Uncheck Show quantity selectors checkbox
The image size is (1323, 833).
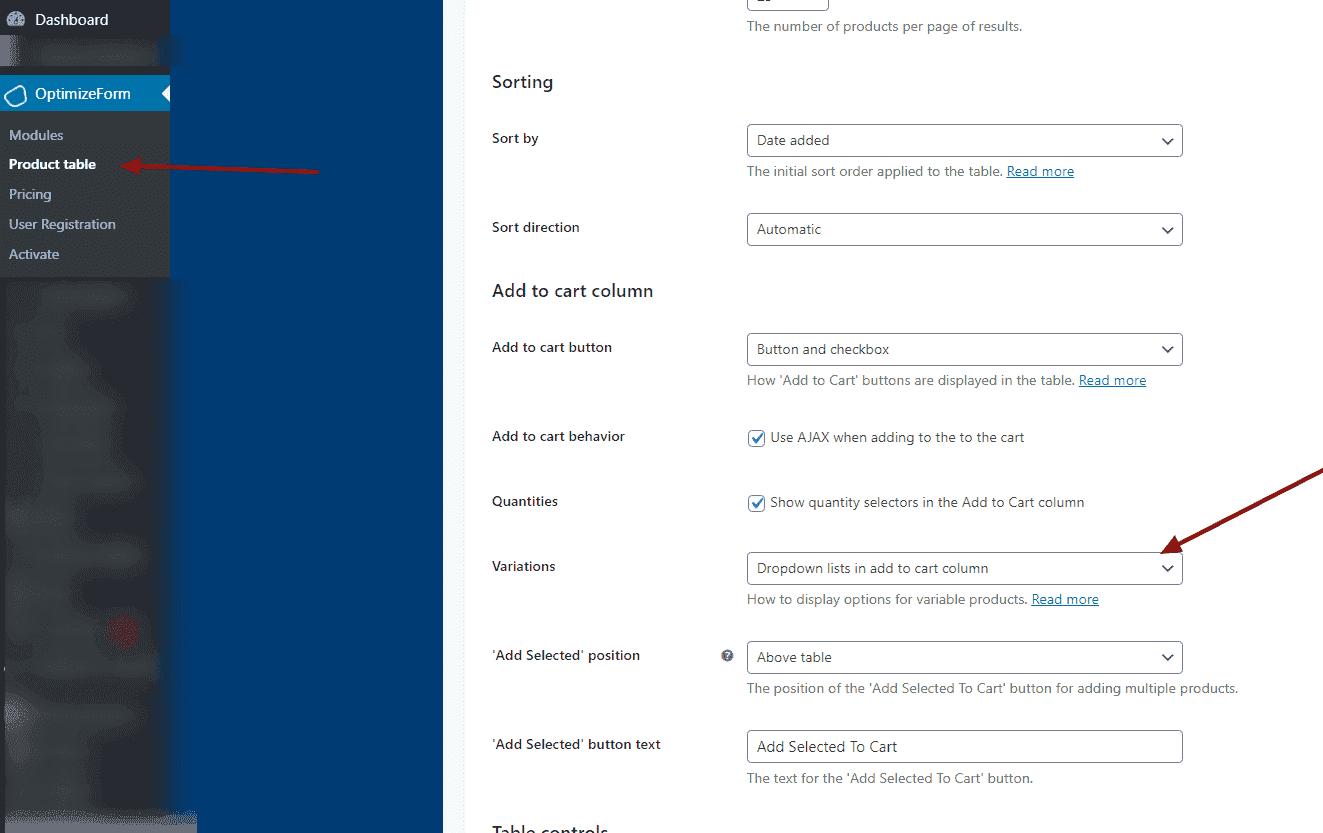click(757, 503)
